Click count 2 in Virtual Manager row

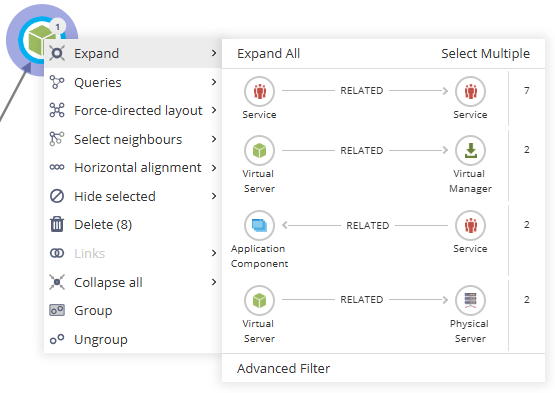pos(527,150)
